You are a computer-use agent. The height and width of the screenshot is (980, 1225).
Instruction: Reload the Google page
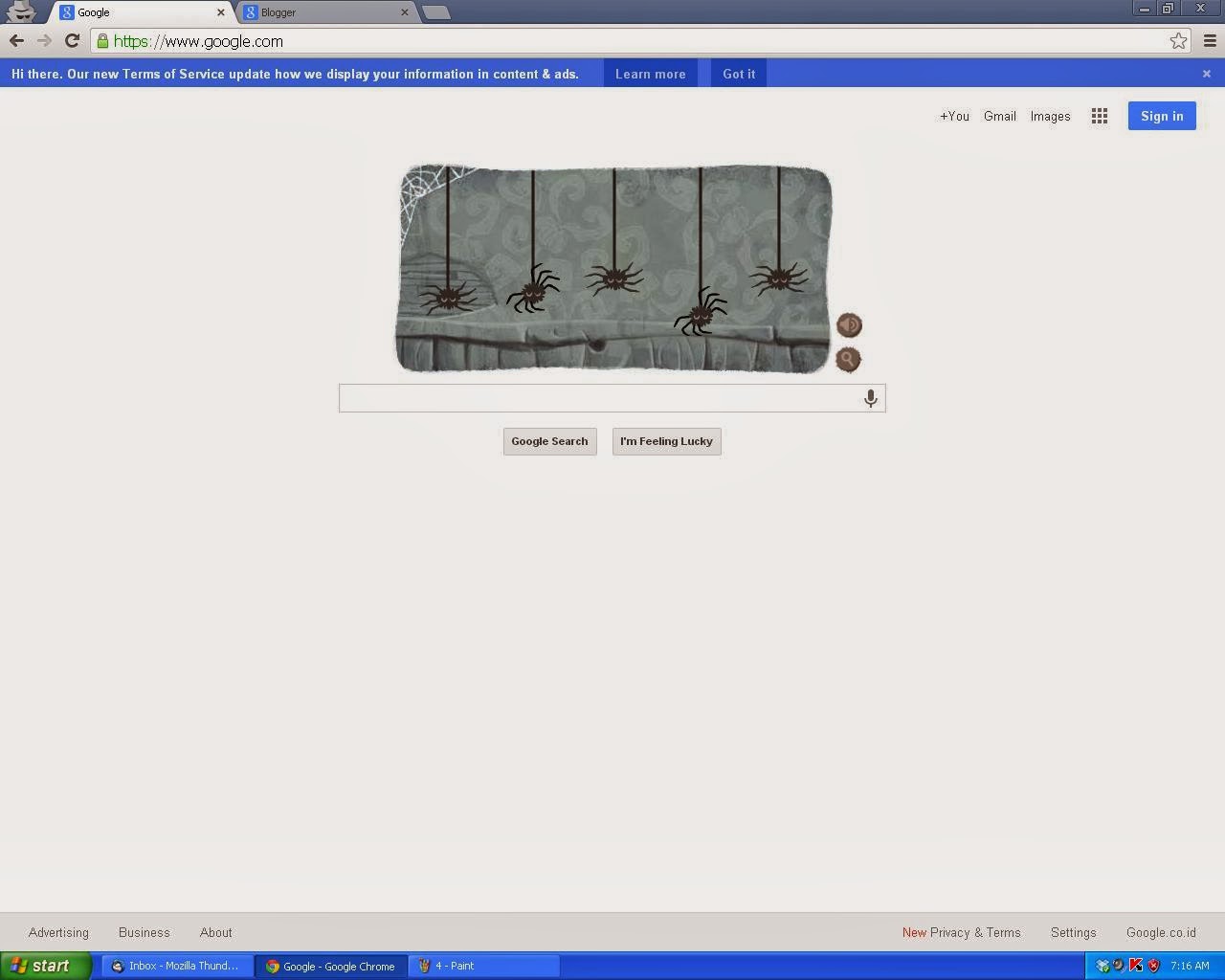pyautogui.click(x=72, y=41)
